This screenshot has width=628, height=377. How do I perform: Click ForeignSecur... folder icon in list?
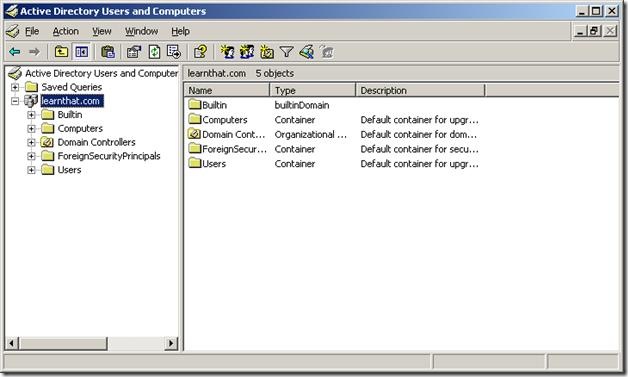194,149
